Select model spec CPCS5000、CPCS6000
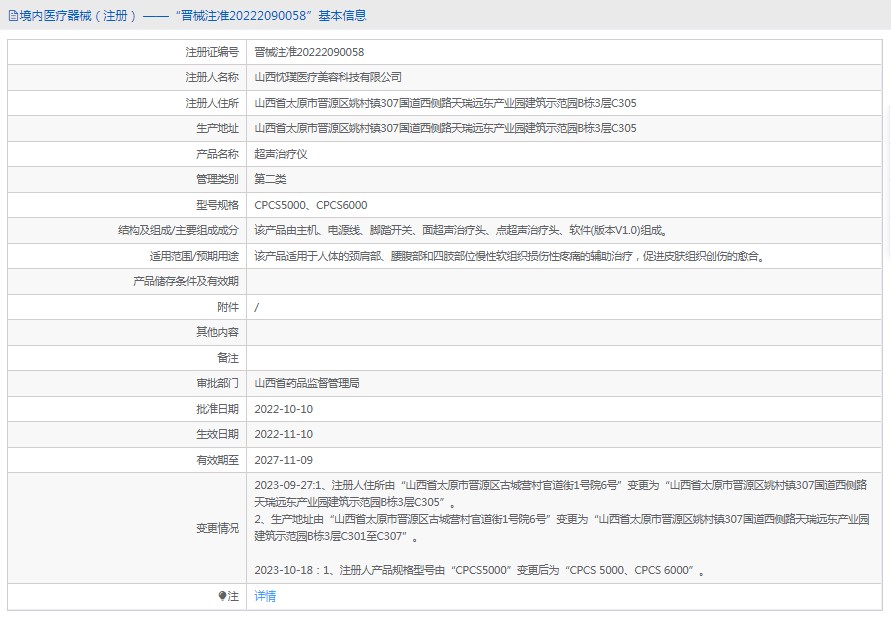This screenshot has width=891, height=617. click(x=311, y=205)
